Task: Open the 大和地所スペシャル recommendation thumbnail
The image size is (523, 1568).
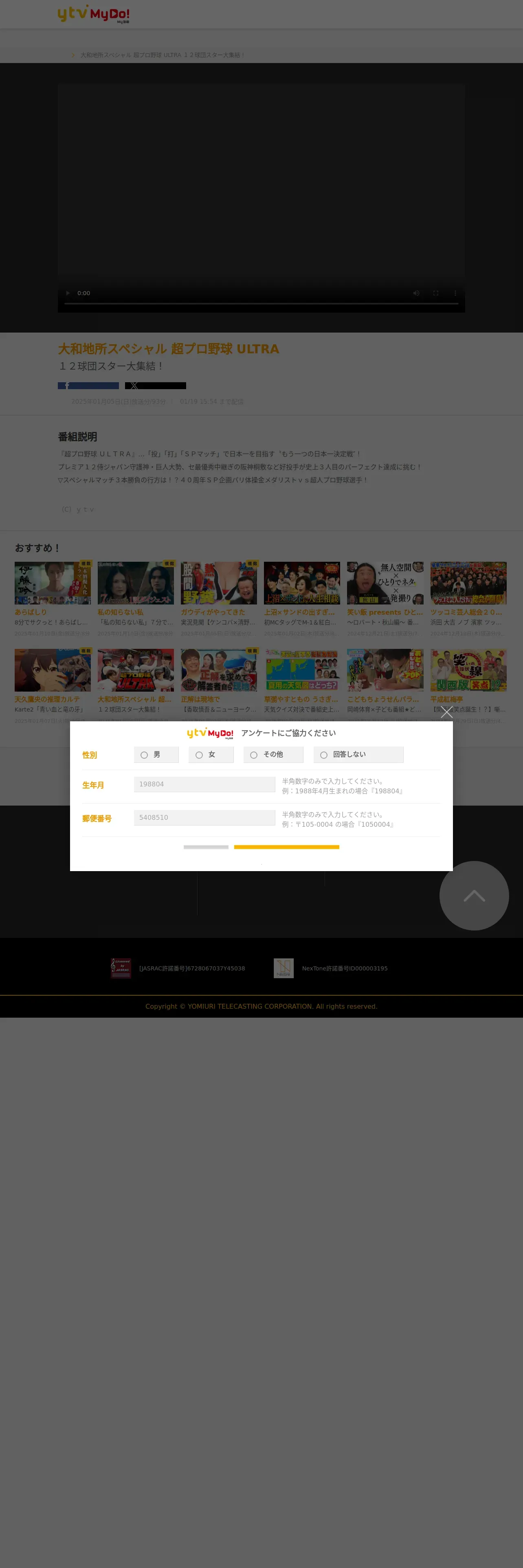Action: pyautogui.click(x=136, y=670)
